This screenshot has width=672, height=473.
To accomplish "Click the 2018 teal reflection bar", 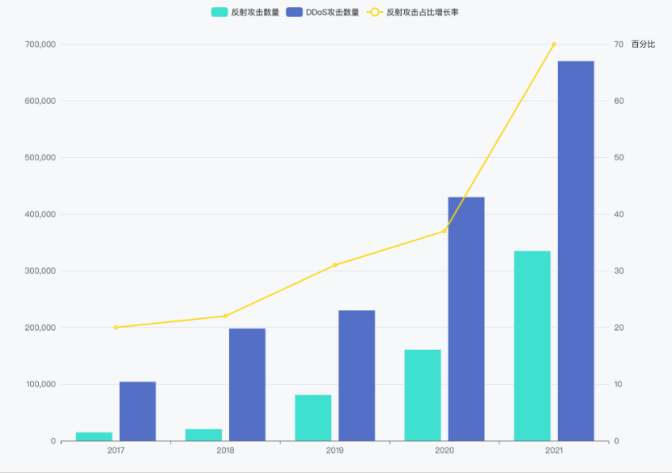I will coord(203,434).
